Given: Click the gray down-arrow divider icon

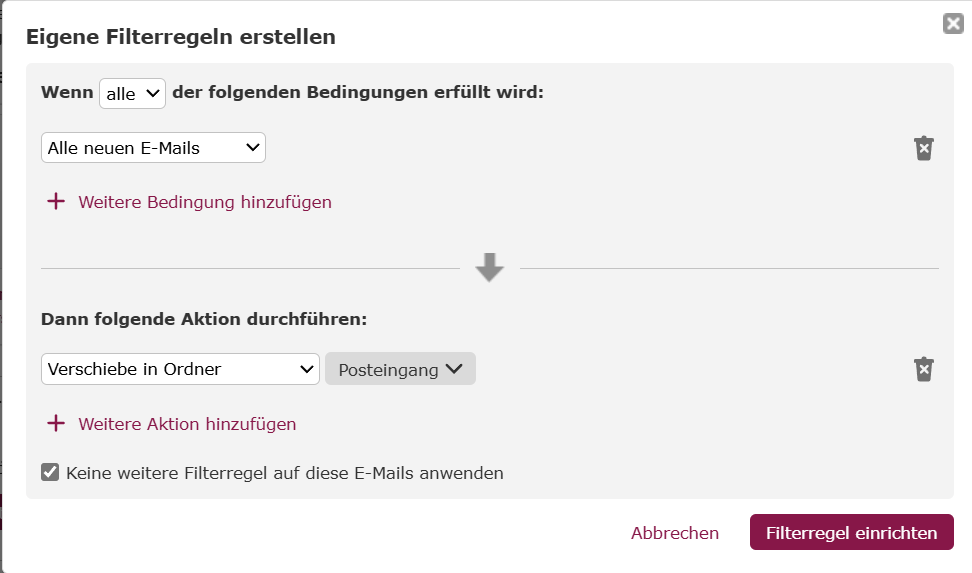Looking at the screenshot, I should [489, 268].
